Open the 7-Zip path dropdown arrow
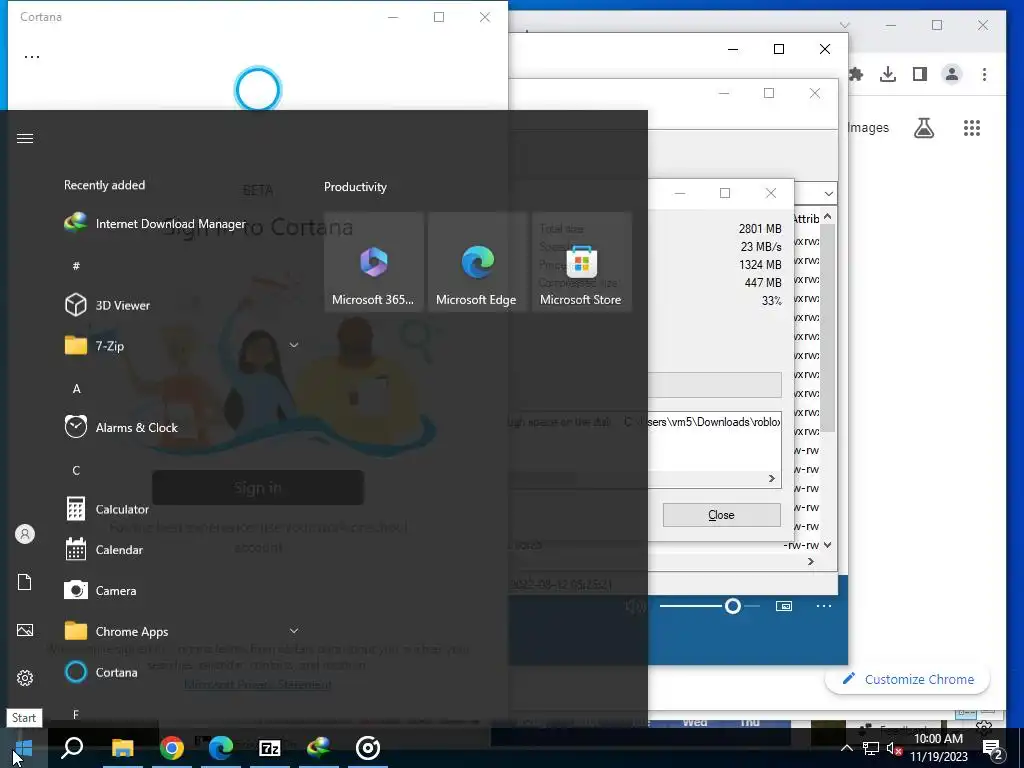The height and width of the screenshot is (768, 1024). (x=828, y=193)
